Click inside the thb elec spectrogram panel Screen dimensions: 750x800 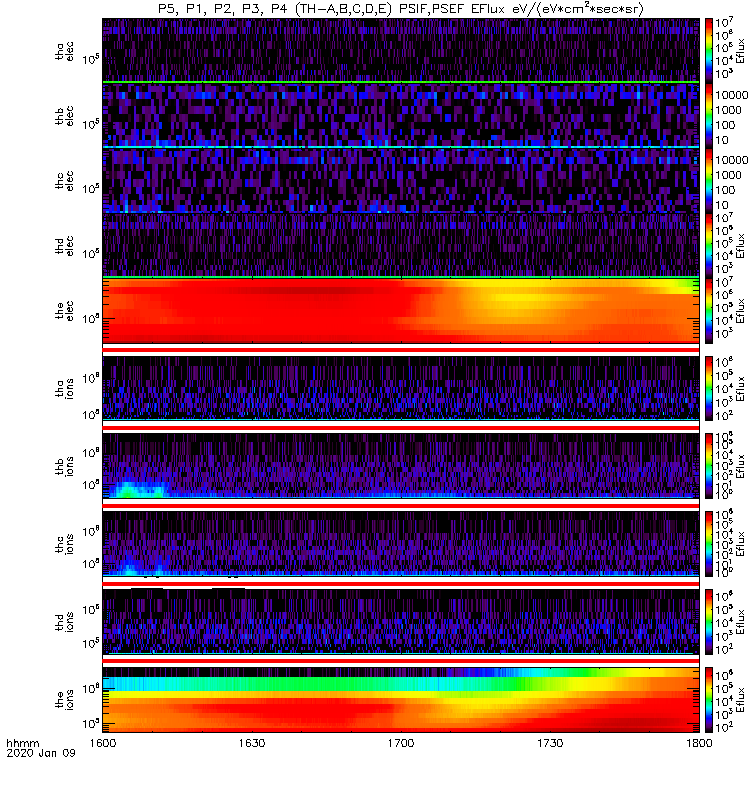click(x=401, y=115)
